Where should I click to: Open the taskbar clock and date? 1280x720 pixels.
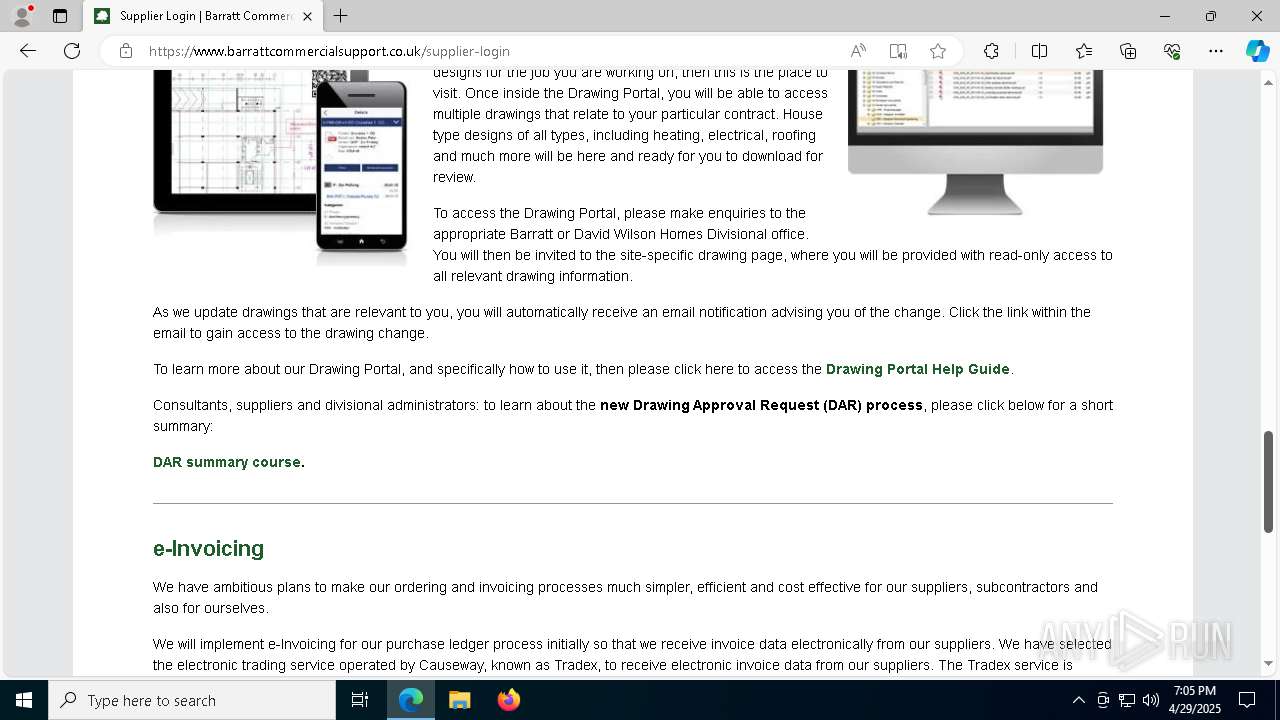1194,700
